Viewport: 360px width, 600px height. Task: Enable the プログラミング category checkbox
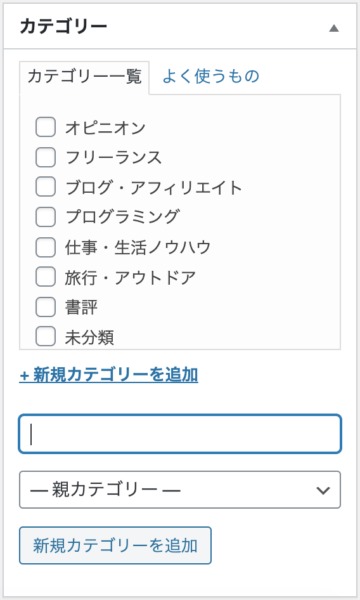pos(46,217)
